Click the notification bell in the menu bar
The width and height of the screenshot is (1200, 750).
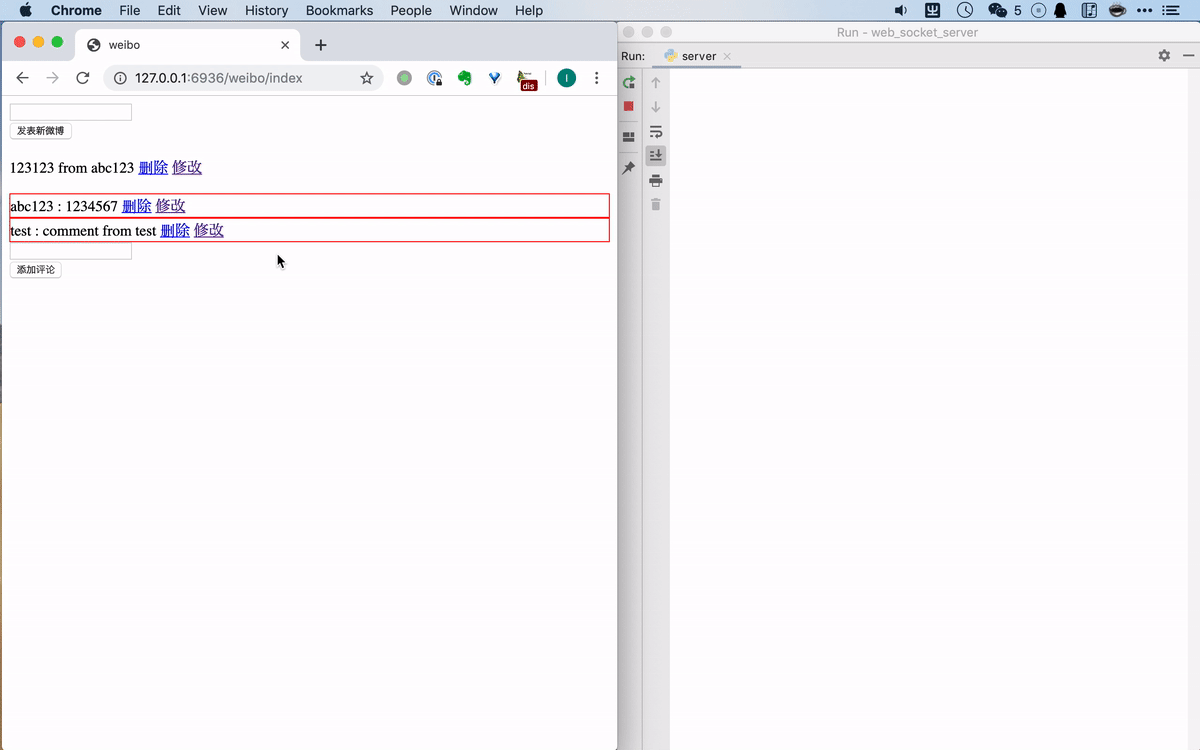coord(1061,11)
